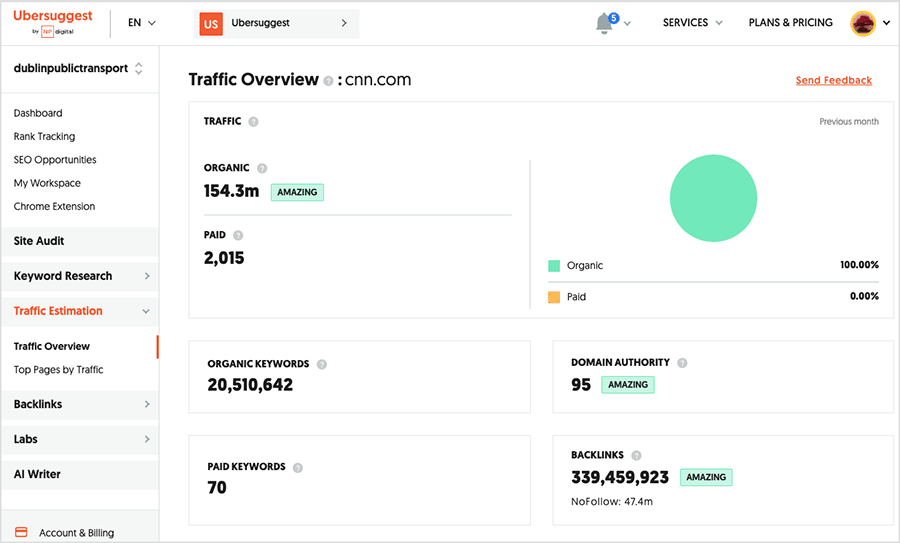Expand the Backlinks section
This screenshot has width=900, height=543.
(80, 405)
